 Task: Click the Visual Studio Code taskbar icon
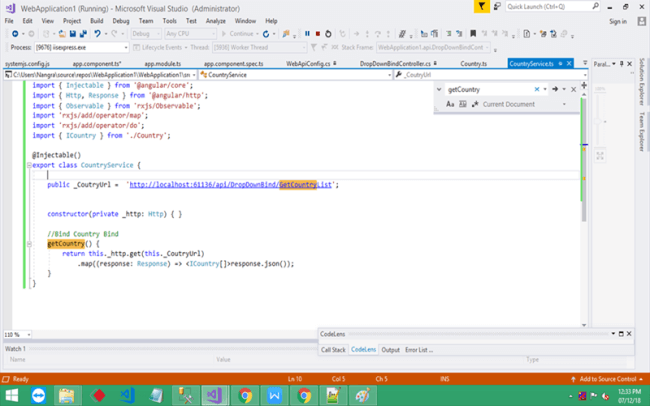coord(127,395)
